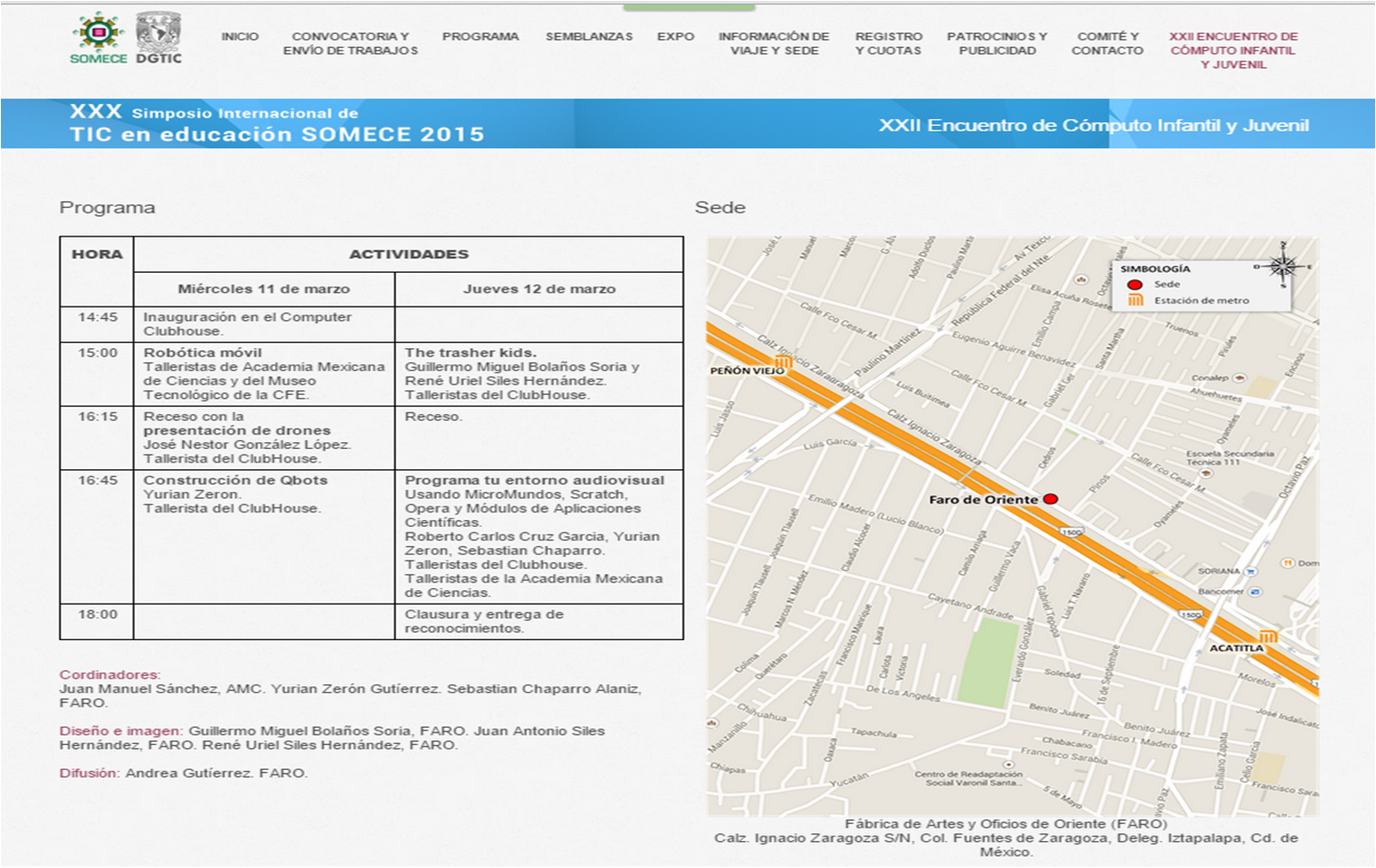1376x868 pixels.
Task: Click the compass rose on the map
Action: [x=1283, y=266]
